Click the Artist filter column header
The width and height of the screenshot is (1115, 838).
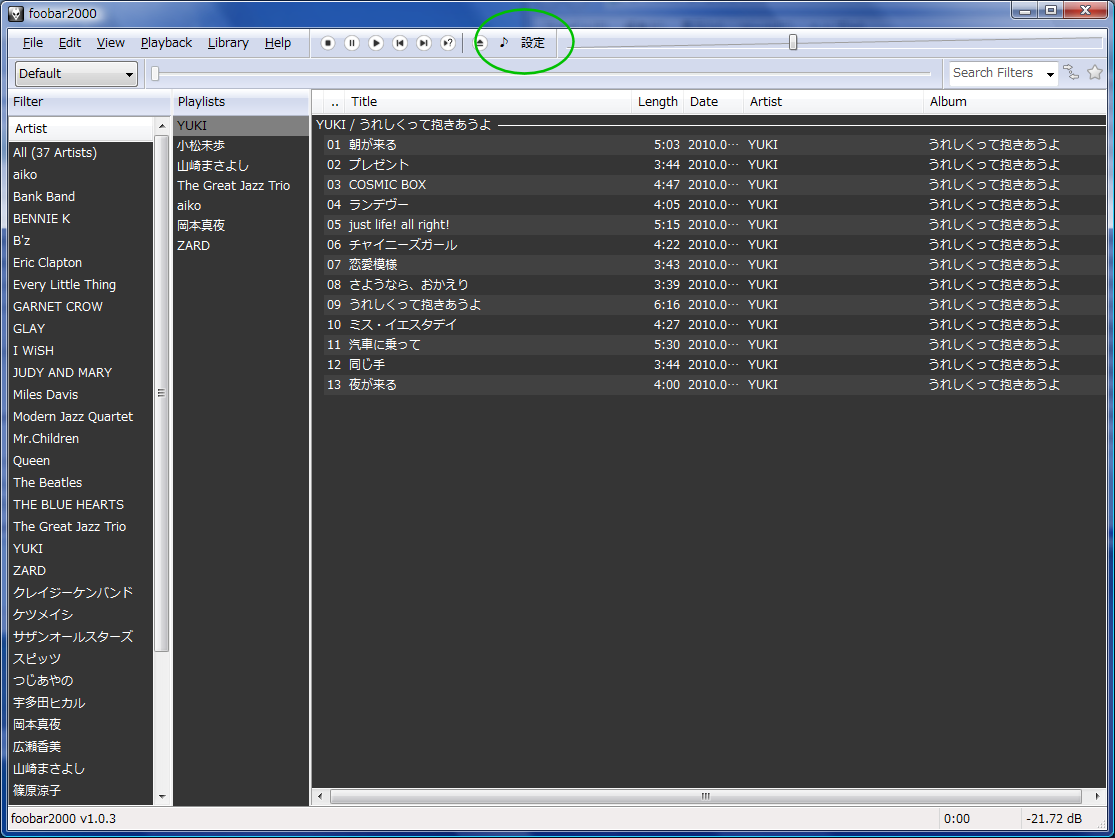(x=81, y=129)
